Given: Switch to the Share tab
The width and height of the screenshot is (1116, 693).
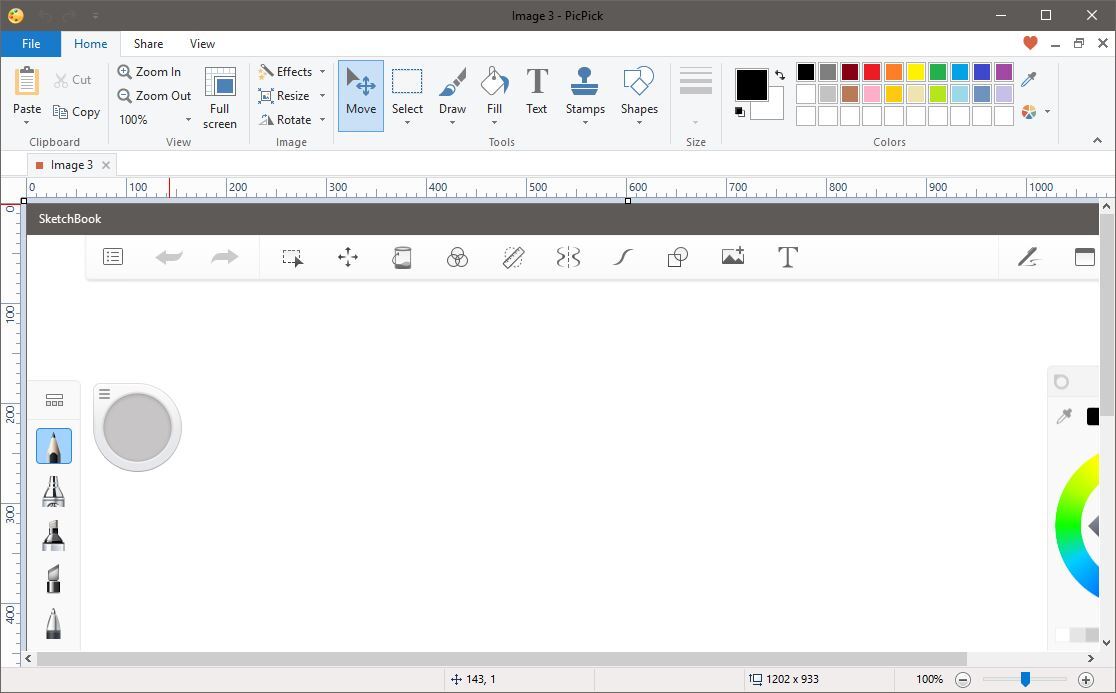Looking at the screenshot, I should click(148, 44).
